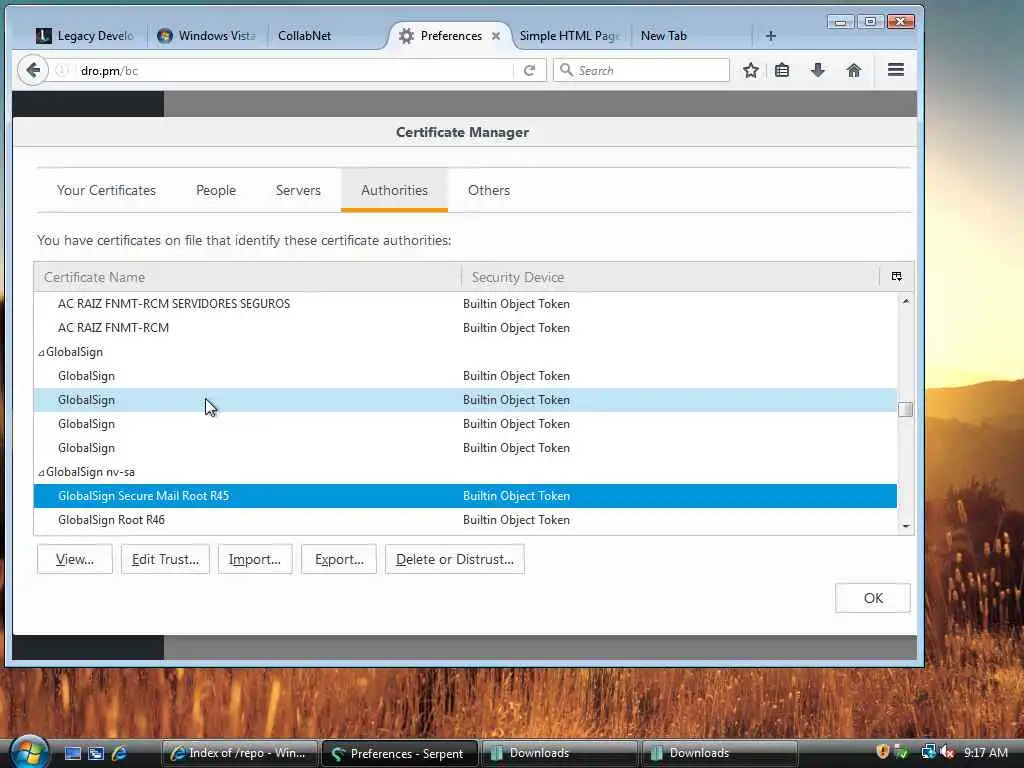The width and height of the screenshot is (1024, 768).
Task: Click the GlobalSign nv-sa group label
Action: pyautogui.click(x=90, y=472)
